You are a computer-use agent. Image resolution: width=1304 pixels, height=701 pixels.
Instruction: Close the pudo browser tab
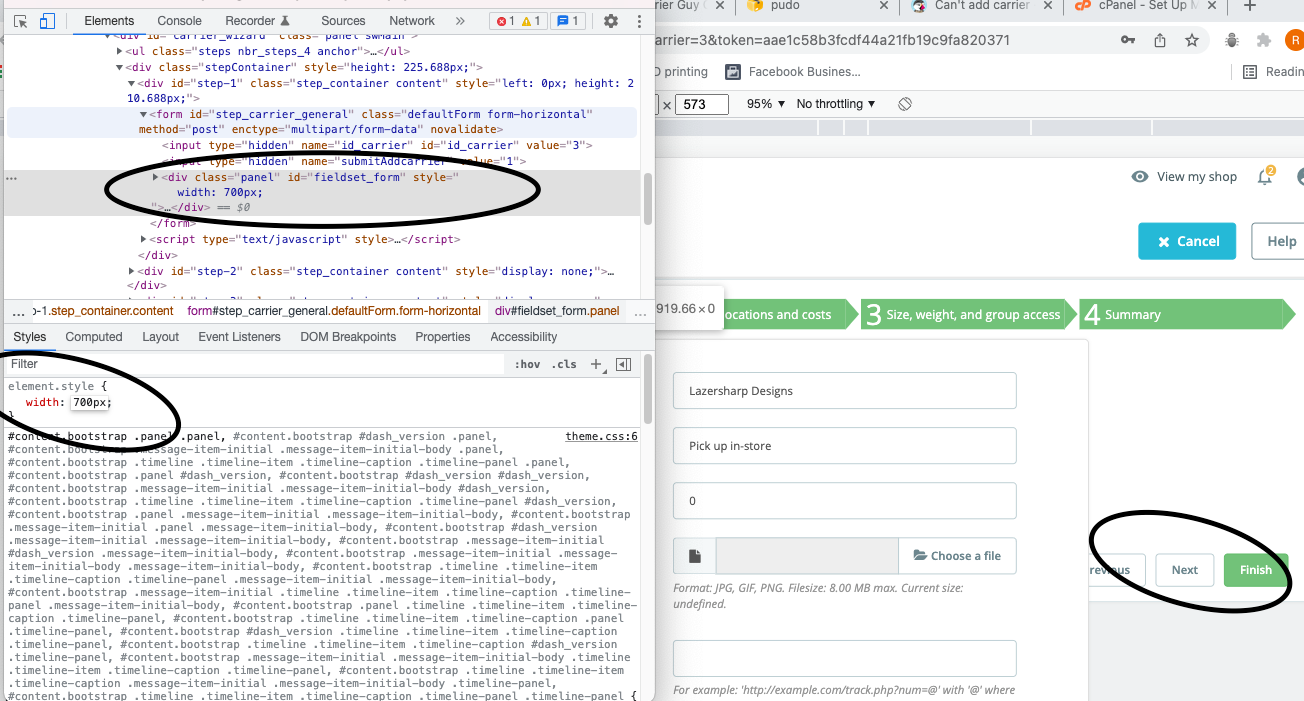[x=882, y=6]
